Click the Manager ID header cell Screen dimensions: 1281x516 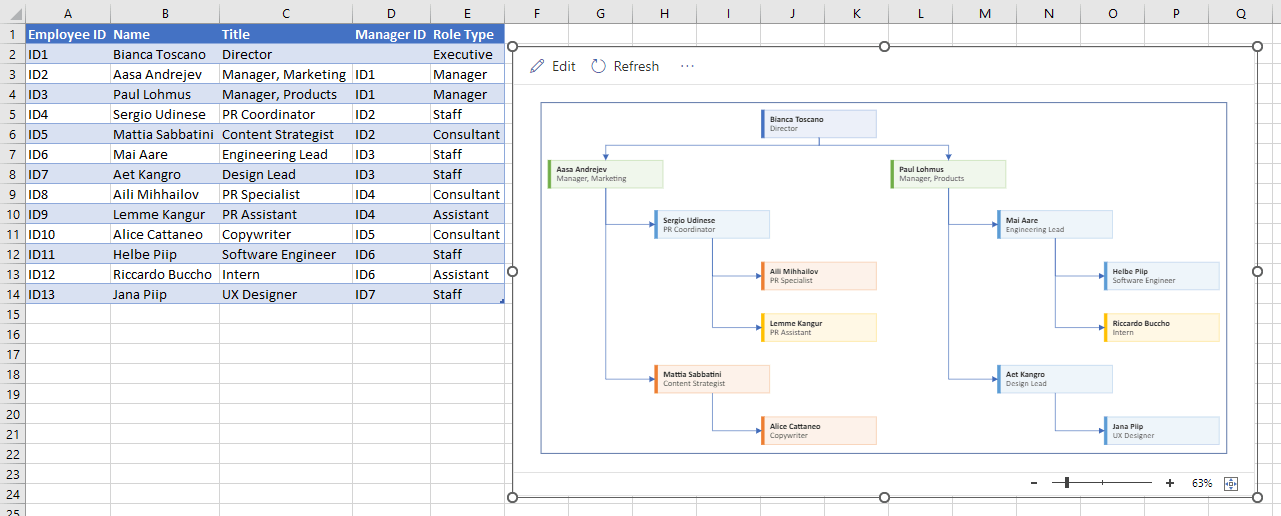[391, 34]
